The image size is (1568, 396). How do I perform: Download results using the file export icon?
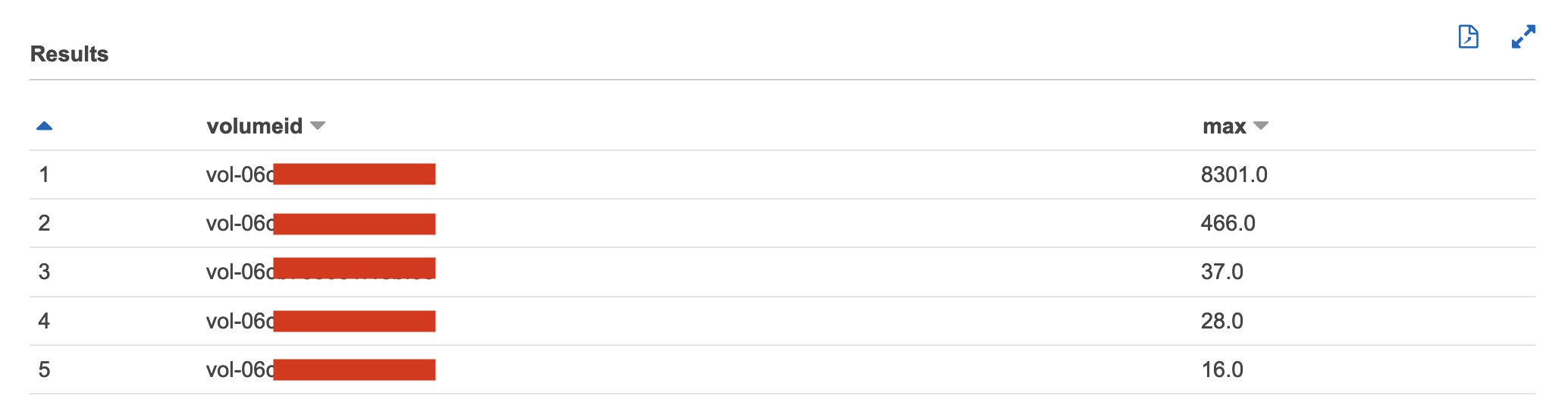[1468, 36]
